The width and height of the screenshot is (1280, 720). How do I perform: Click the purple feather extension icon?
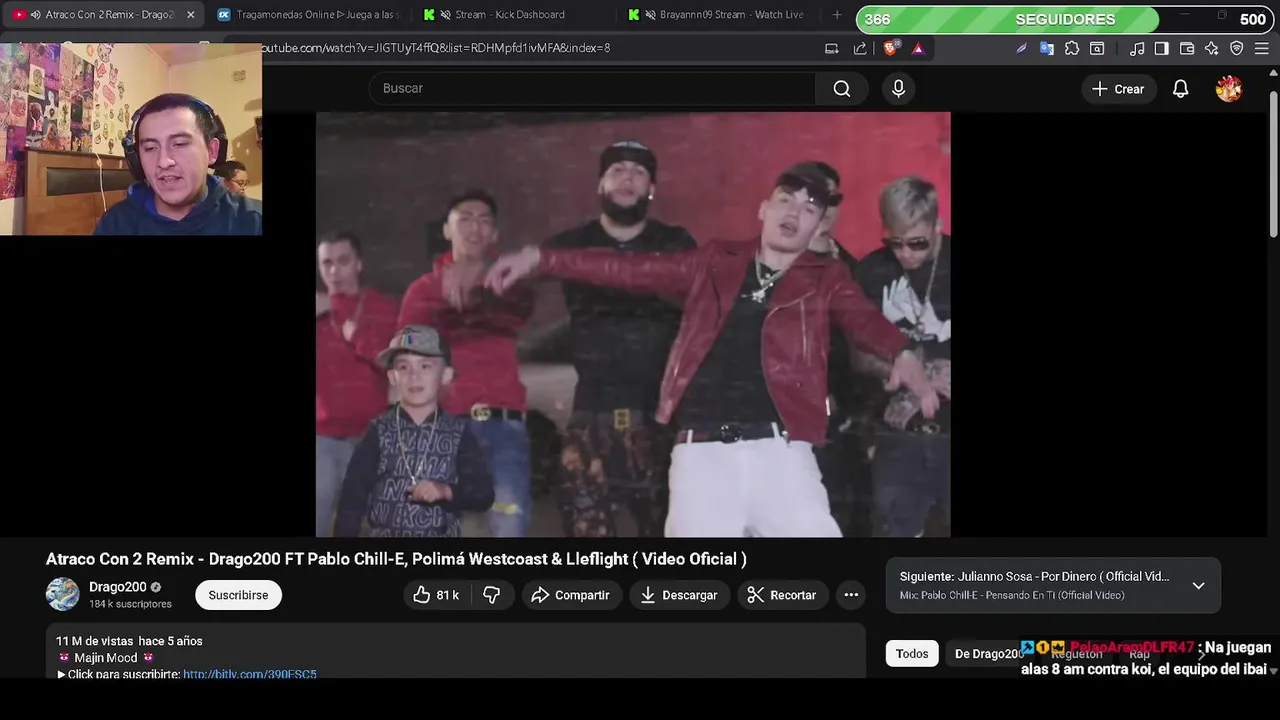(x=1021, y=48)
